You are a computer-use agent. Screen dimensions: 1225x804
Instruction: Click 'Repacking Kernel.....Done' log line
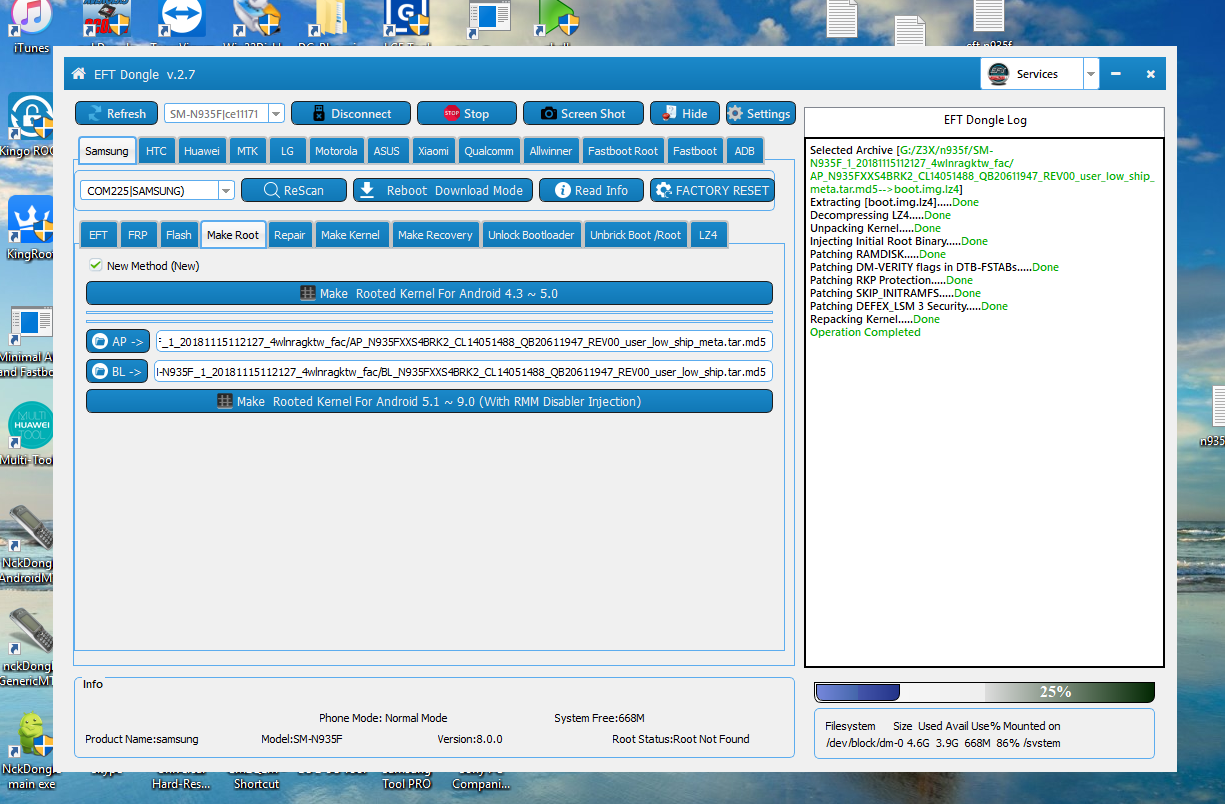pos(875,319)
